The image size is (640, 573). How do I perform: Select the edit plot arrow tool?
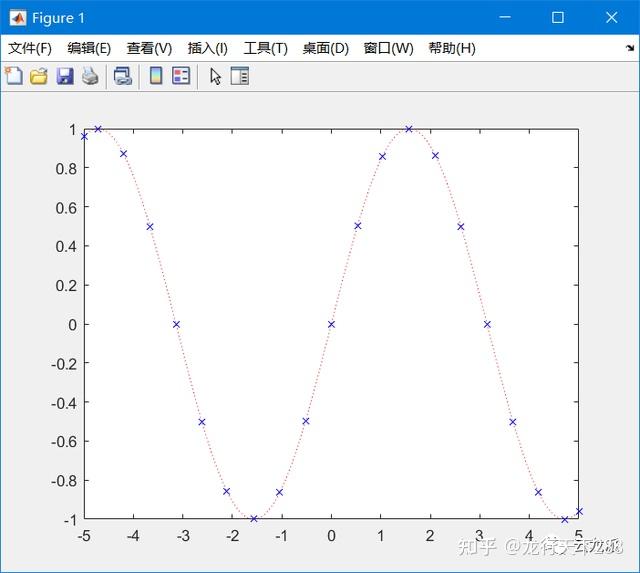tap(215, 76)
